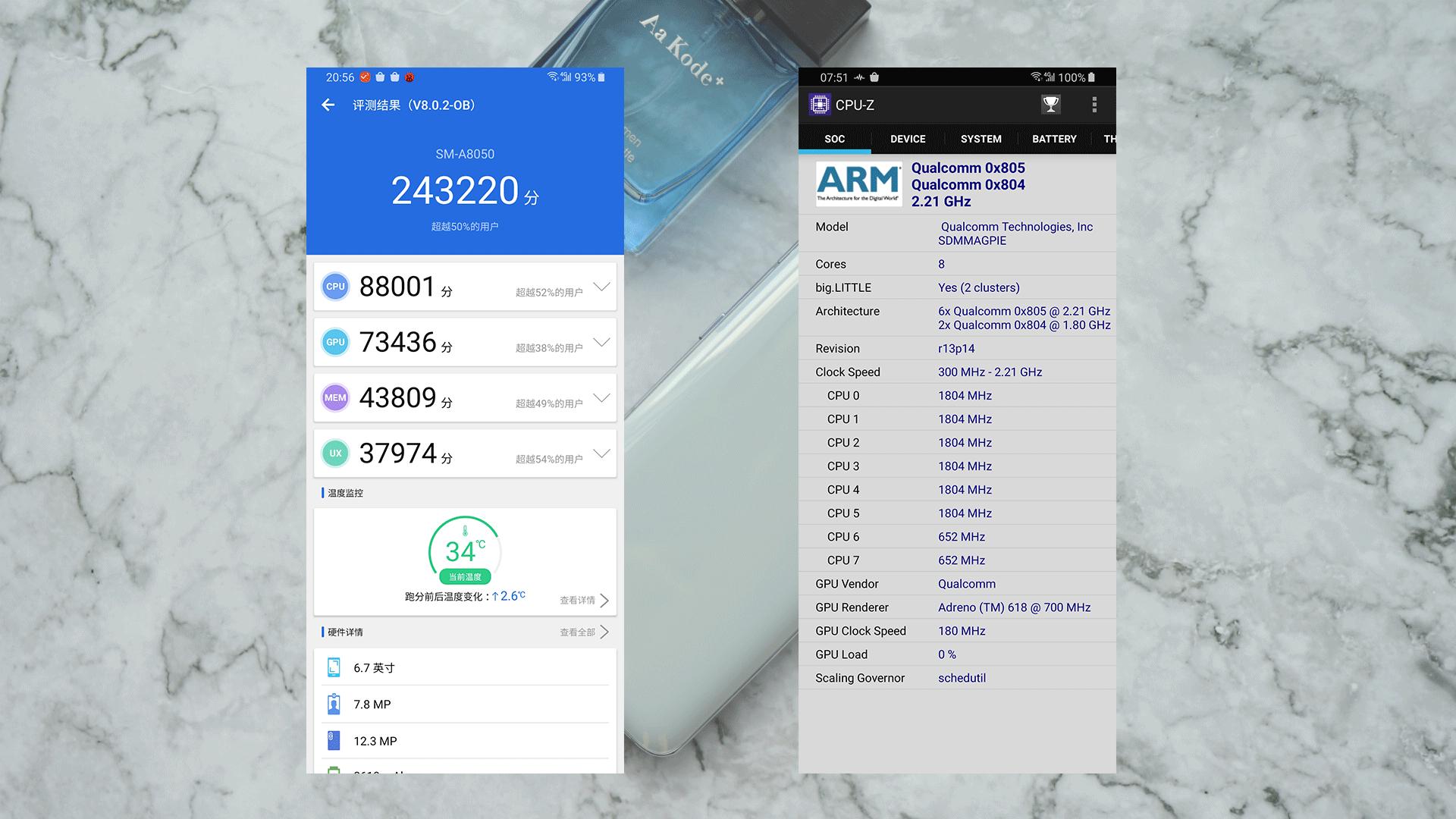Screen dimensions: 1456x819
Task: Click the GPU Vendor Qualcomm value
Action: pos(967,584)
